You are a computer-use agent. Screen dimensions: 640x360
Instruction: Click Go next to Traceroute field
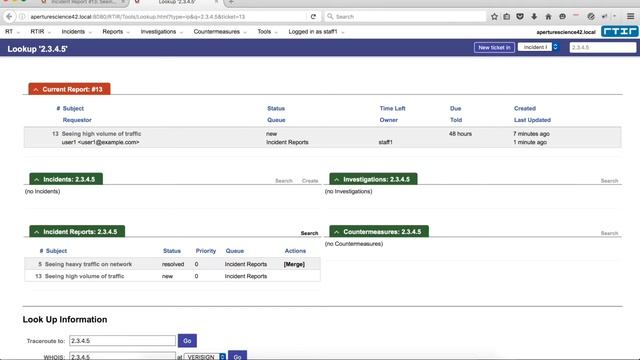pos(187,341)
